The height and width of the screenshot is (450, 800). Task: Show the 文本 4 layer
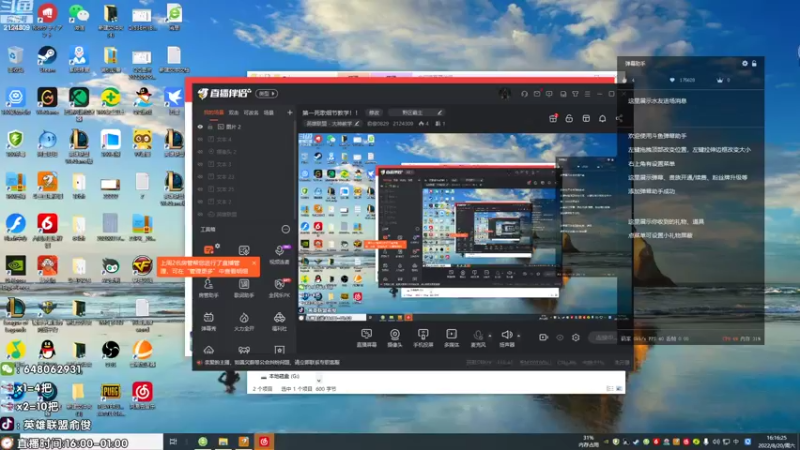pos(200,139)
